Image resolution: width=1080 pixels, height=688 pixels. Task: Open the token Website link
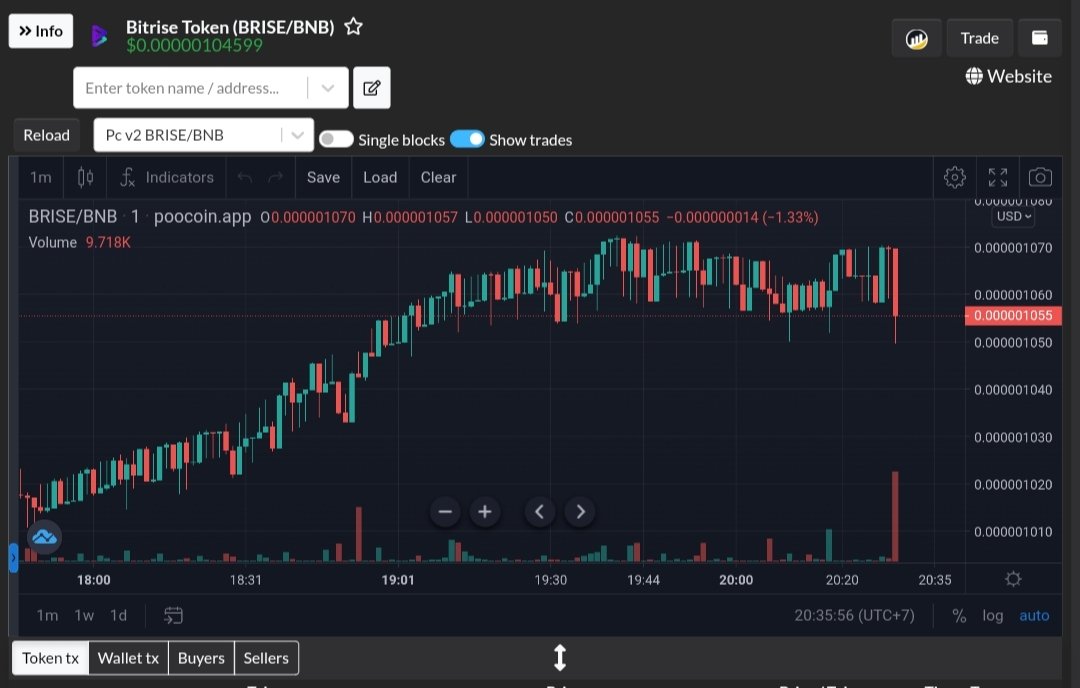point(1008,76)
